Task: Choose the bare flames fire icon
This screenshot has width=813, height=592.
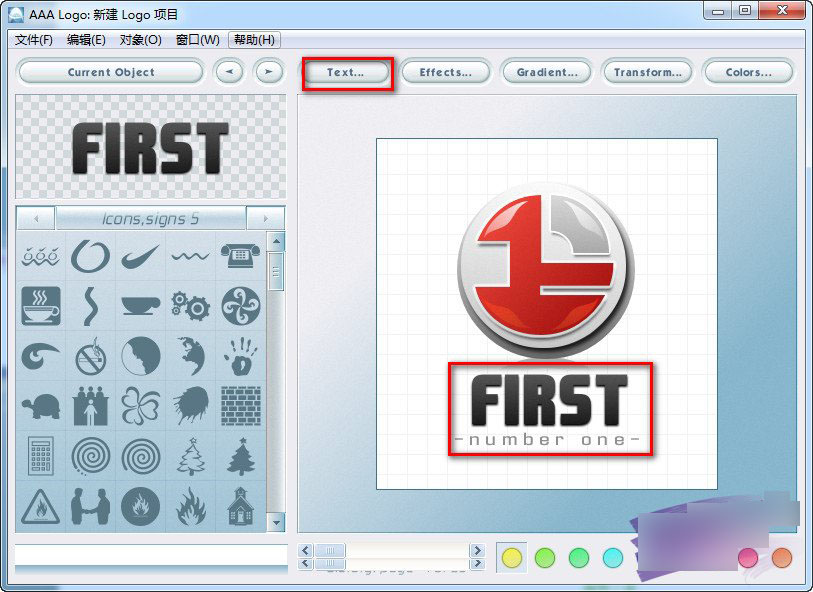Action: click(191, 506)
